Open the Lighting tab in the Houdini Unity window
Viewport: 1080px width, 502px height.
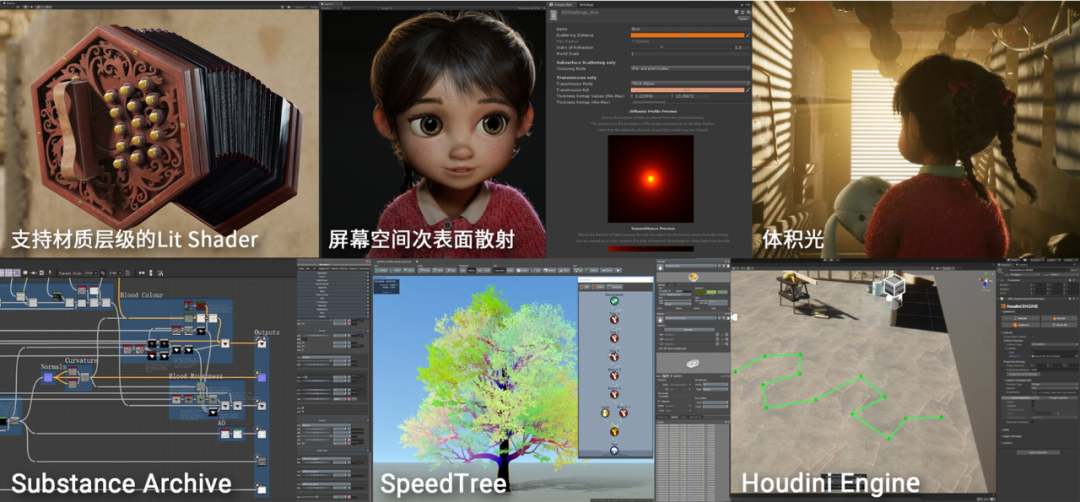pyautogui.click(x=1024, y=264)
